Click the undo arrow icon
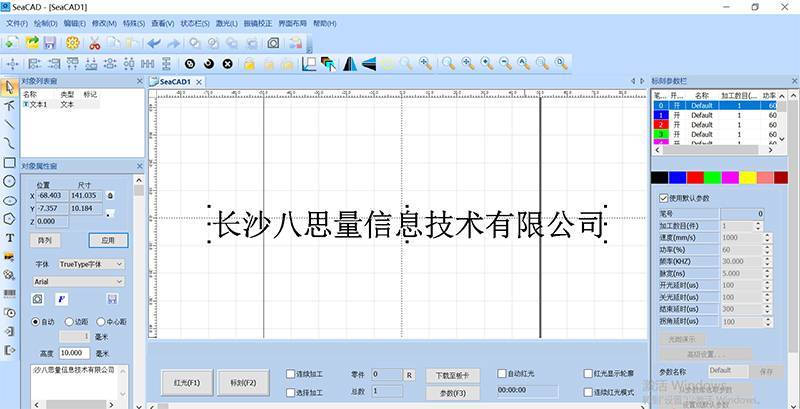The image size is (800, 409). (154, 43)
